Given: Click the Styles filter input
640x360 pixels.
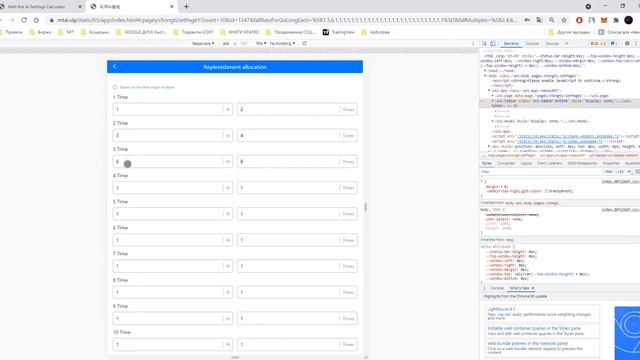Looking at the screenshot, I should tap(541, 172).
